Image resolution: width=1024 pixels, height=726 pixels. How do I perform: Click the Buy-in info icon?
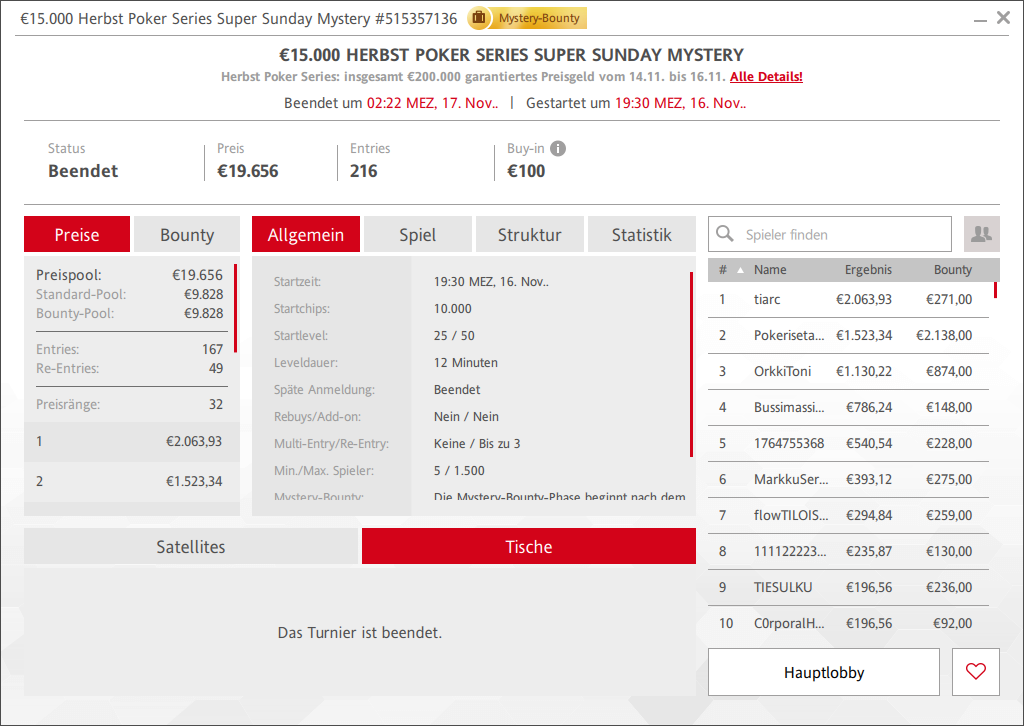[x=558, y=149]
